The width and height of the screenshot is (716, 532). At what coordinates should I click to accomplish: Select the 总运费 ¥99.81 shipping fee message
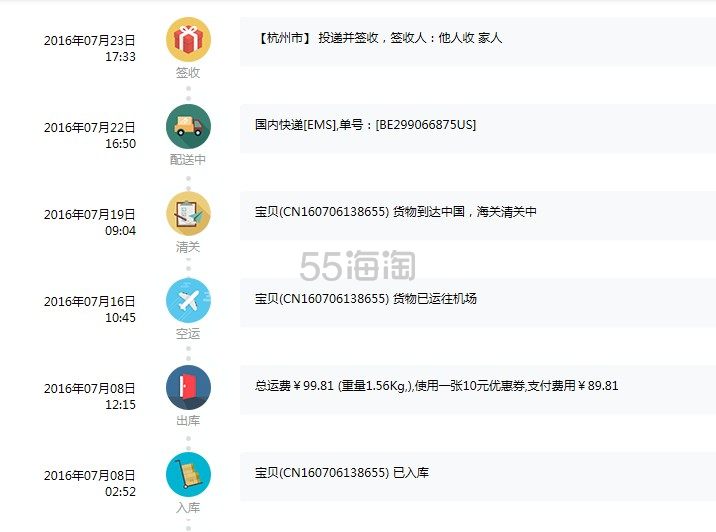437,386
